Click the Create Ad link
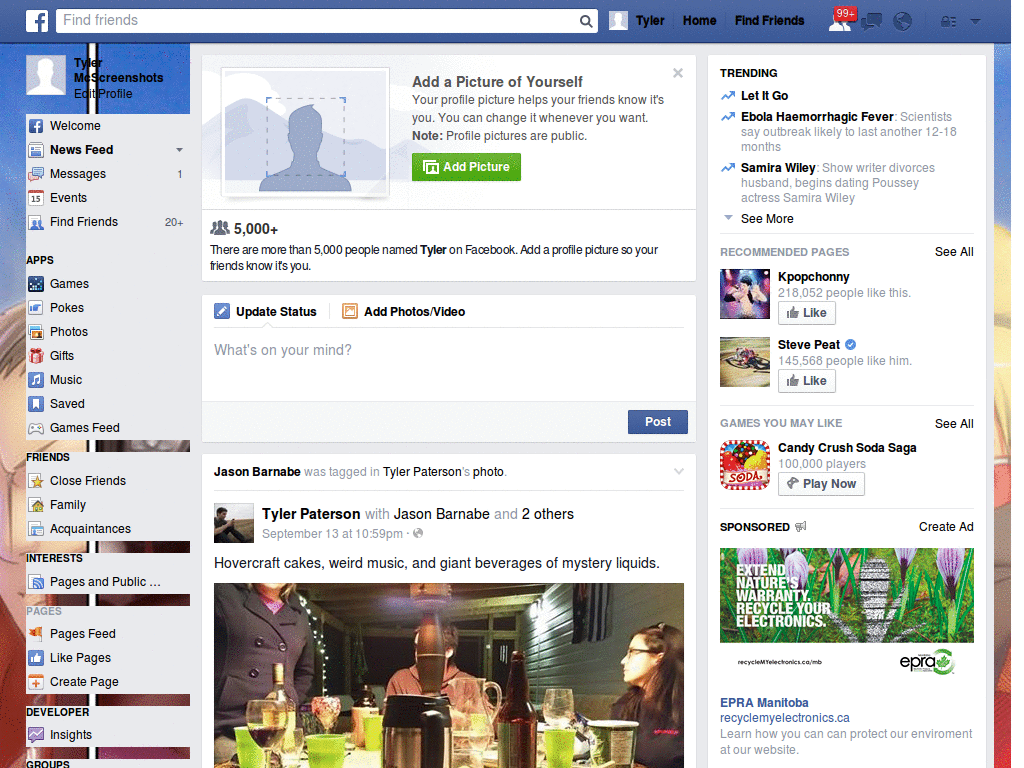1024x768 pixels. [x=946, y=527]
